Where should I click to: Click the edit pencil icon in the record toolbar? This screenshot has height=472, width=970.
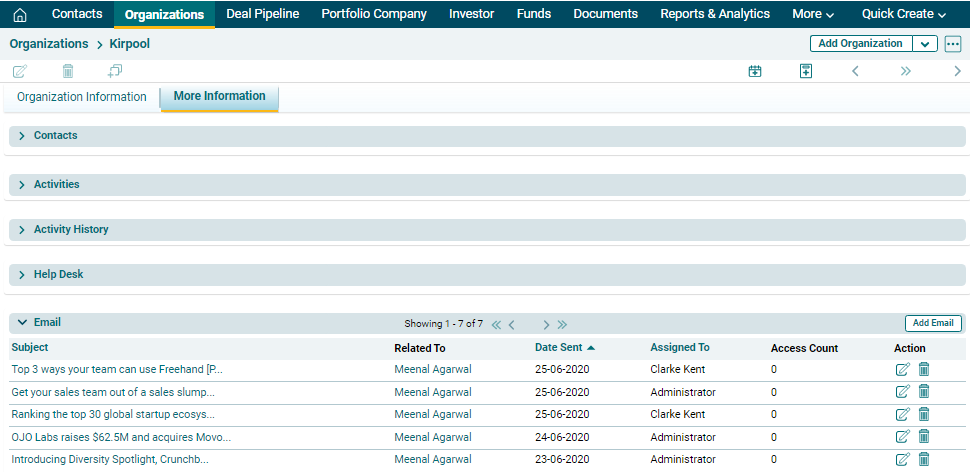pos(20,71)
